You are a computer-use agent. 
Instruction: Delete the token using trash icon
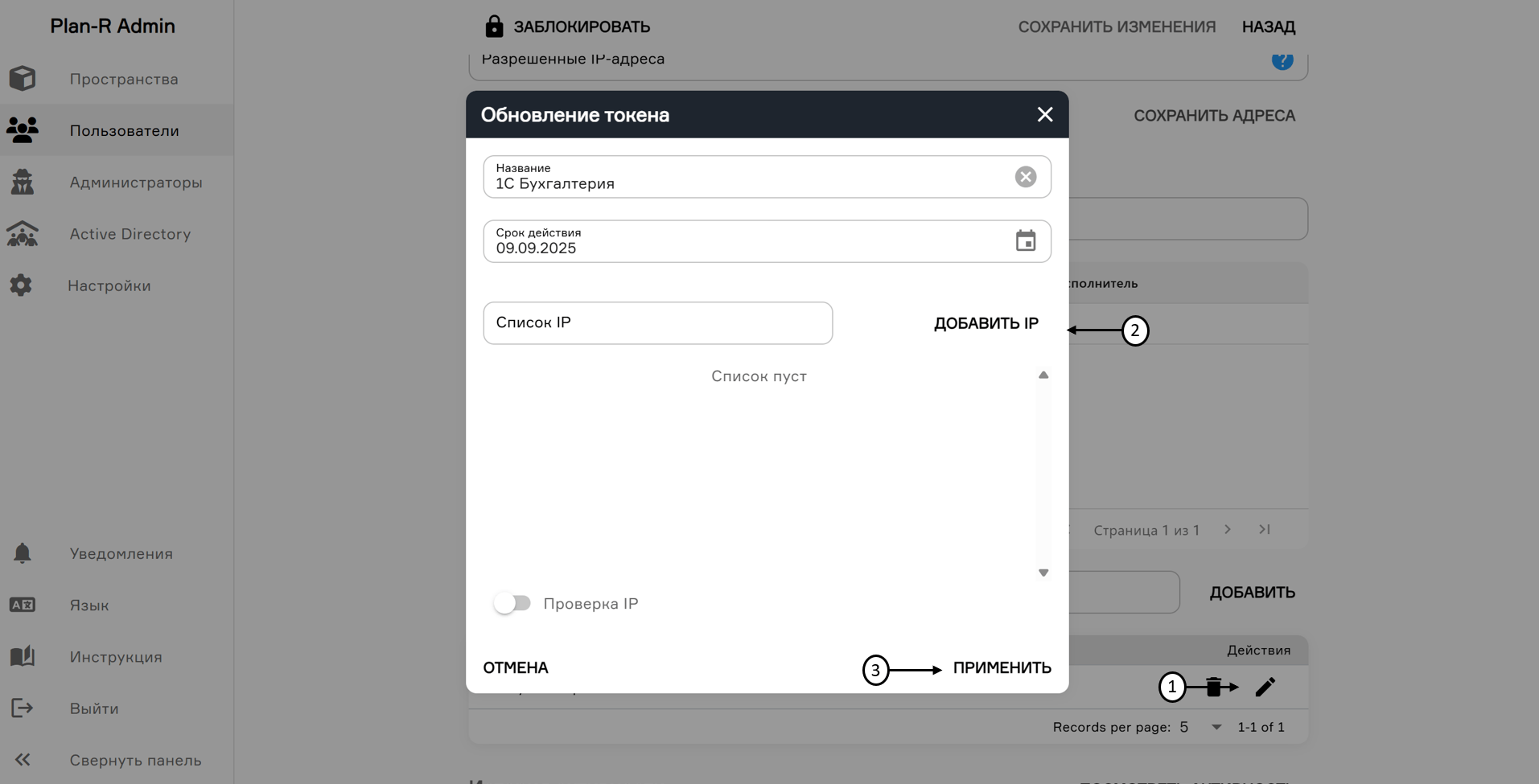coord(1213,687)
